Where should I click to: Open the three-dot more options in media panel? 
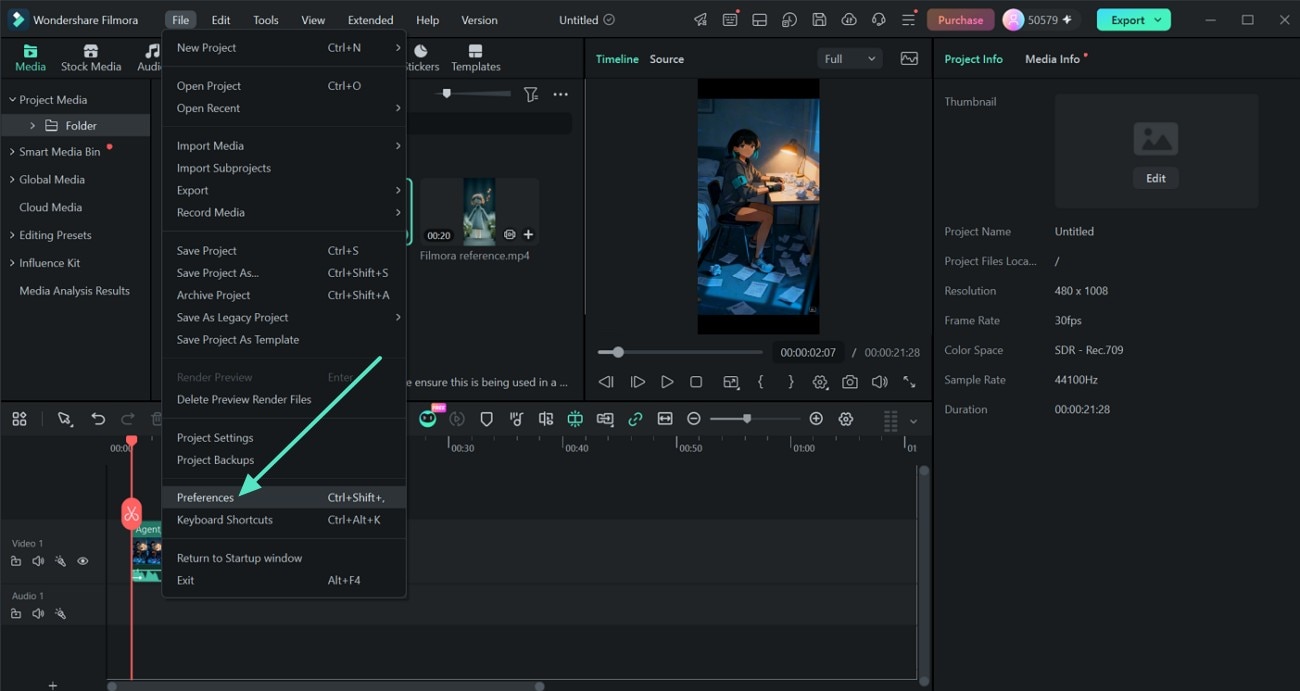tap(560, 94)
